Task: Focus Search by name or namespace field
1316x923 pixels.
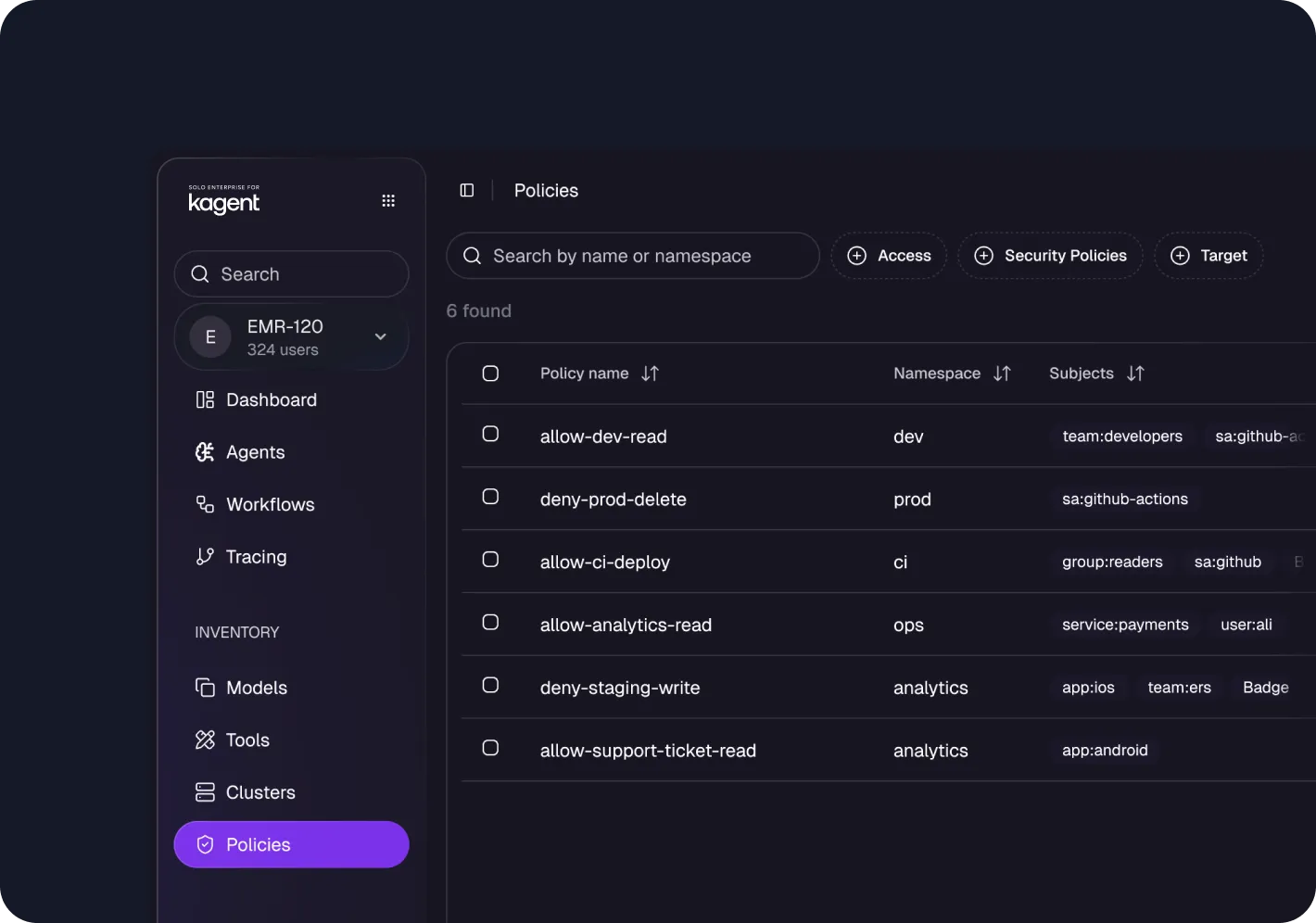Action: 633,256
